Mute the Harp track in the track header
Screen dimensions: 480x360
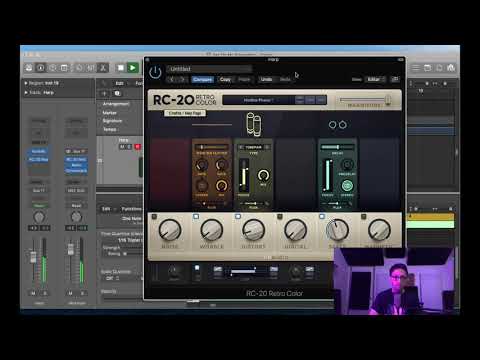(122, 147)
